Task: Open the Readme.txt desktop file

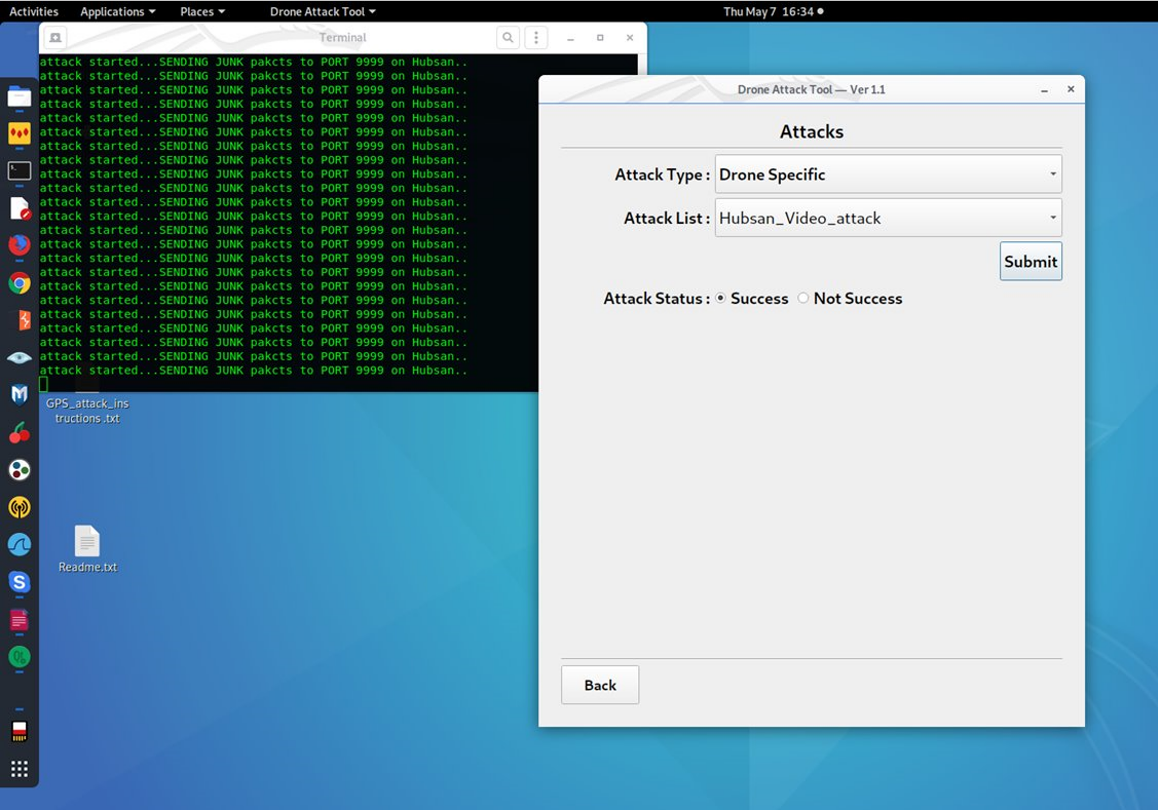Action: pos(87,549)
